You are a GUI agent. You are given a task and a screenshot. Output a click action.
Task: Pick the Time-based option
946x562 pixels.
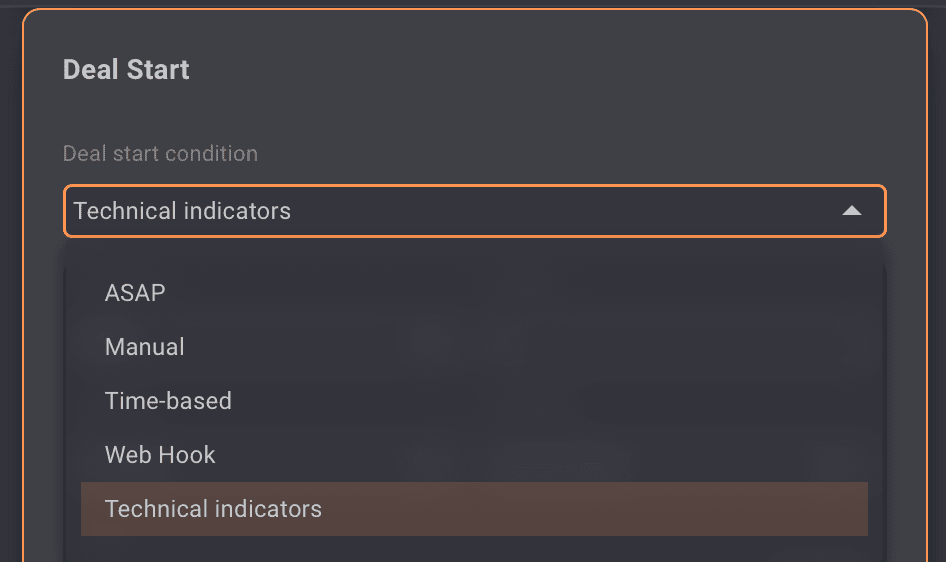pyautogui.click(x=168, y=401)
